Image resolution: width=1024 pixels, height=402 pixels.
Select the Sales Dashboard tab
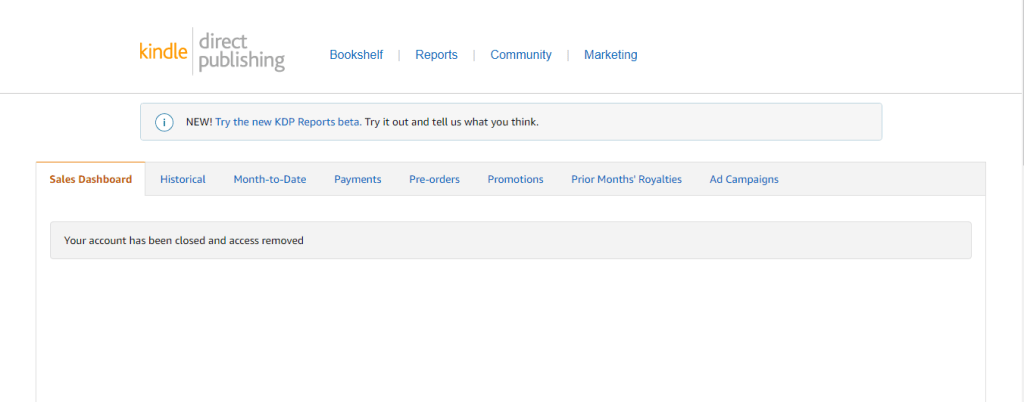click(x=90, y=179)
